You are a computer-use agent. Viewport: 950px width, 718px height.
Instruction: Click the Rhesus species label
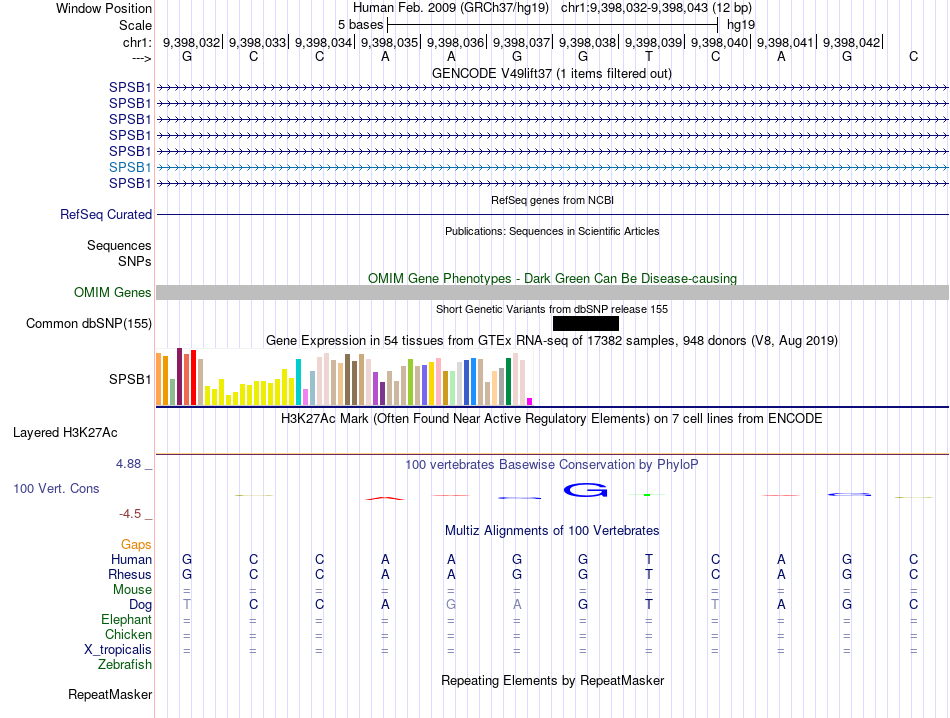coord(130,574)
